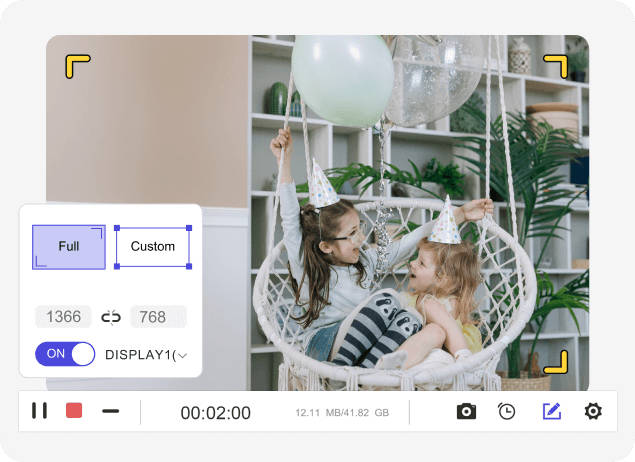Click the top-left yellow corner handle
The width and height of the screenshot is (635, 462).
(77, 67)
